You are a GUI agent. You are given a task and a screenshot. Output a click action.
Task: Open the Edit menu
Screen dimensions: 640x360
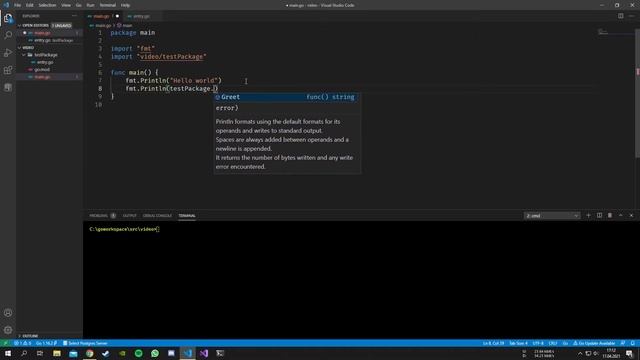(29, 5)
